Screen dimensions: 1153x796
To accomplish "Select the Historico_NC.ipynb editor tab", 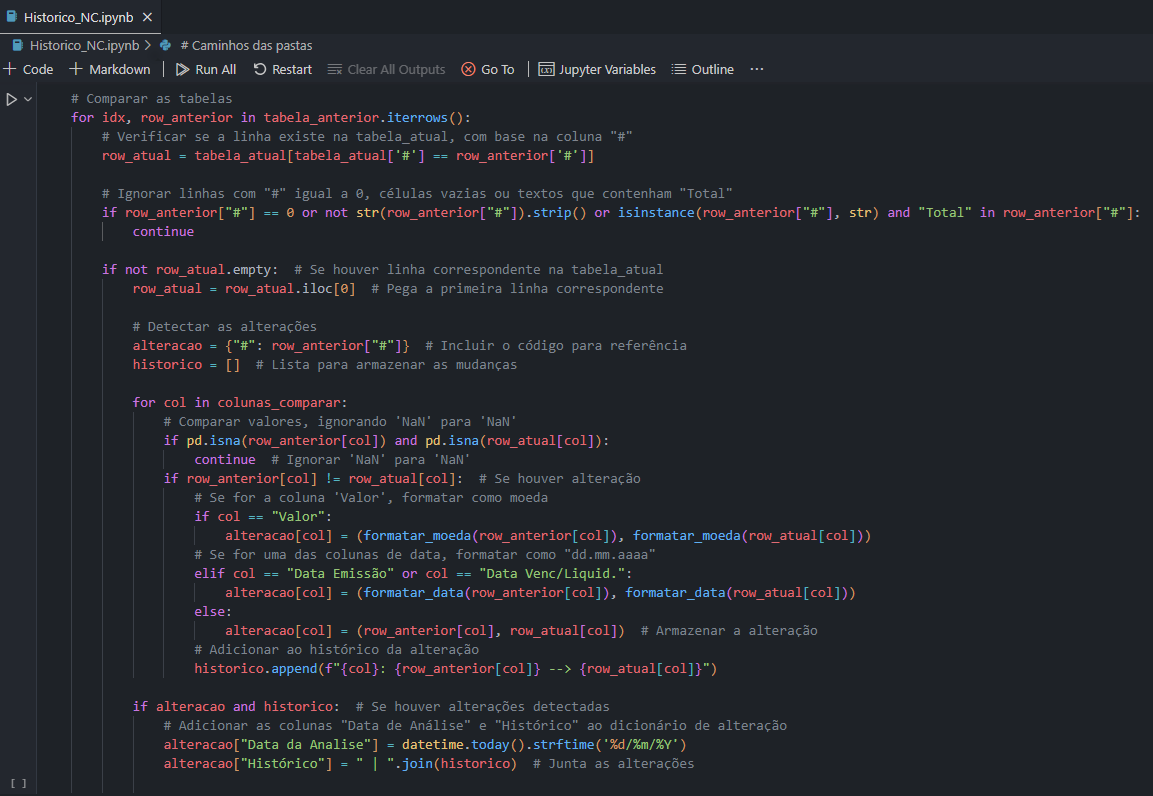I will (x=68, y=17).
